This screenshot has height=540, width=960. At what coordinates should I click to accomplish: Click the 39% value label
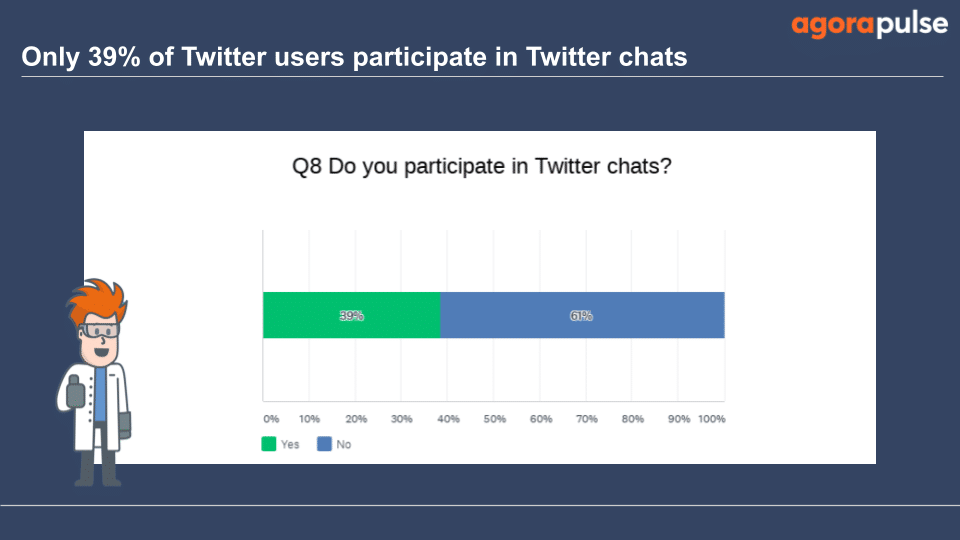351,316
